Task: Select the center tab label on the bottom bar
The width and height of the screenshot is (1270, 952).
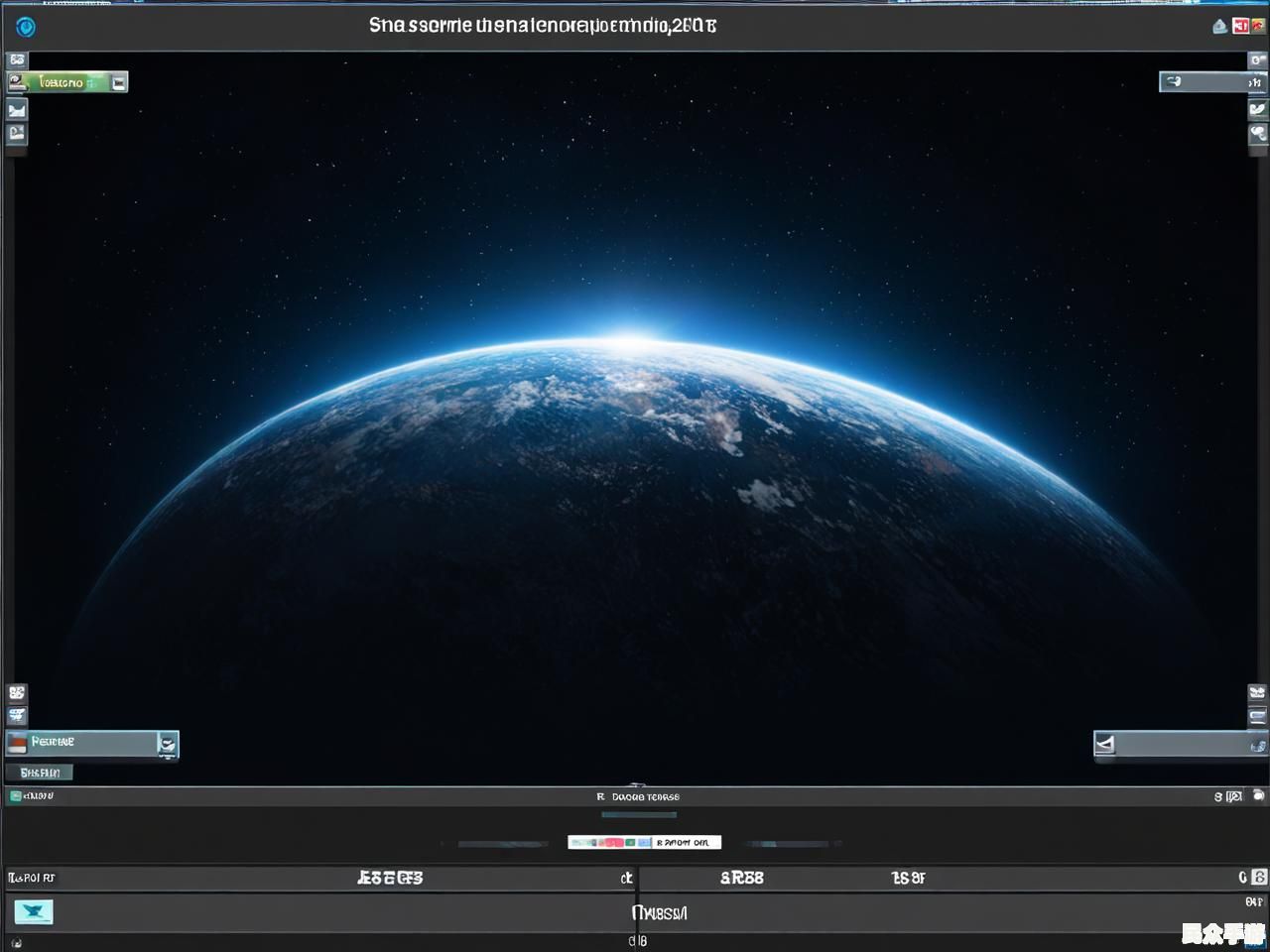Action: (x=660, y=913)
